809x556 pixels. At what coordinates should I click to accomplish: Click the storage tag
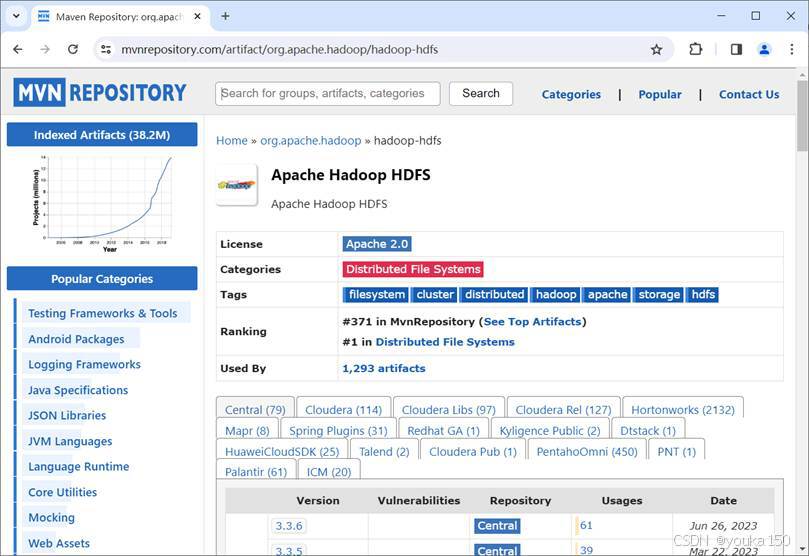(659, 295)
